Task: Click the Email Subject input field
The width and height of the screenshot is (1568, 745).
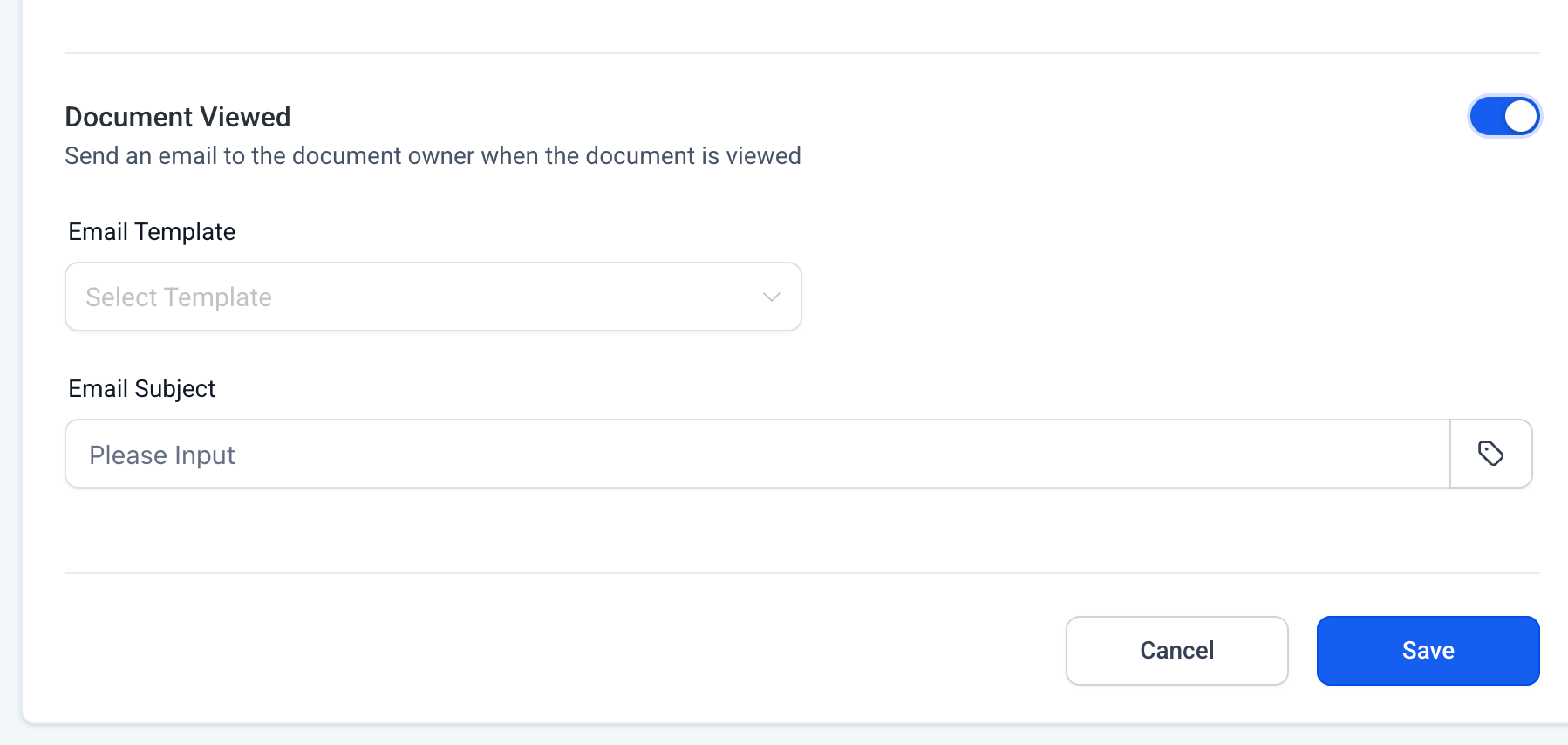Action: [x=757, y=454]
